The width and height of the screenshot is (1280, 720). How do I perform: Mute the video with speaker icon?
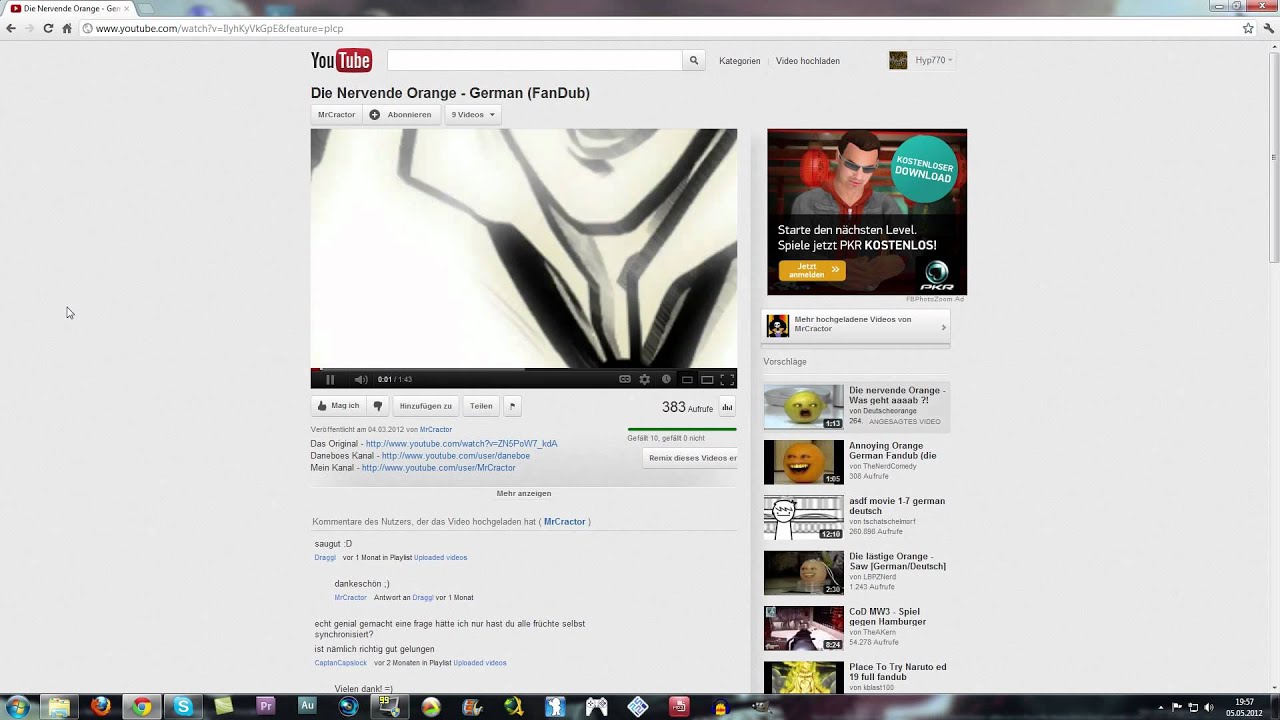(x=360, y=379)
